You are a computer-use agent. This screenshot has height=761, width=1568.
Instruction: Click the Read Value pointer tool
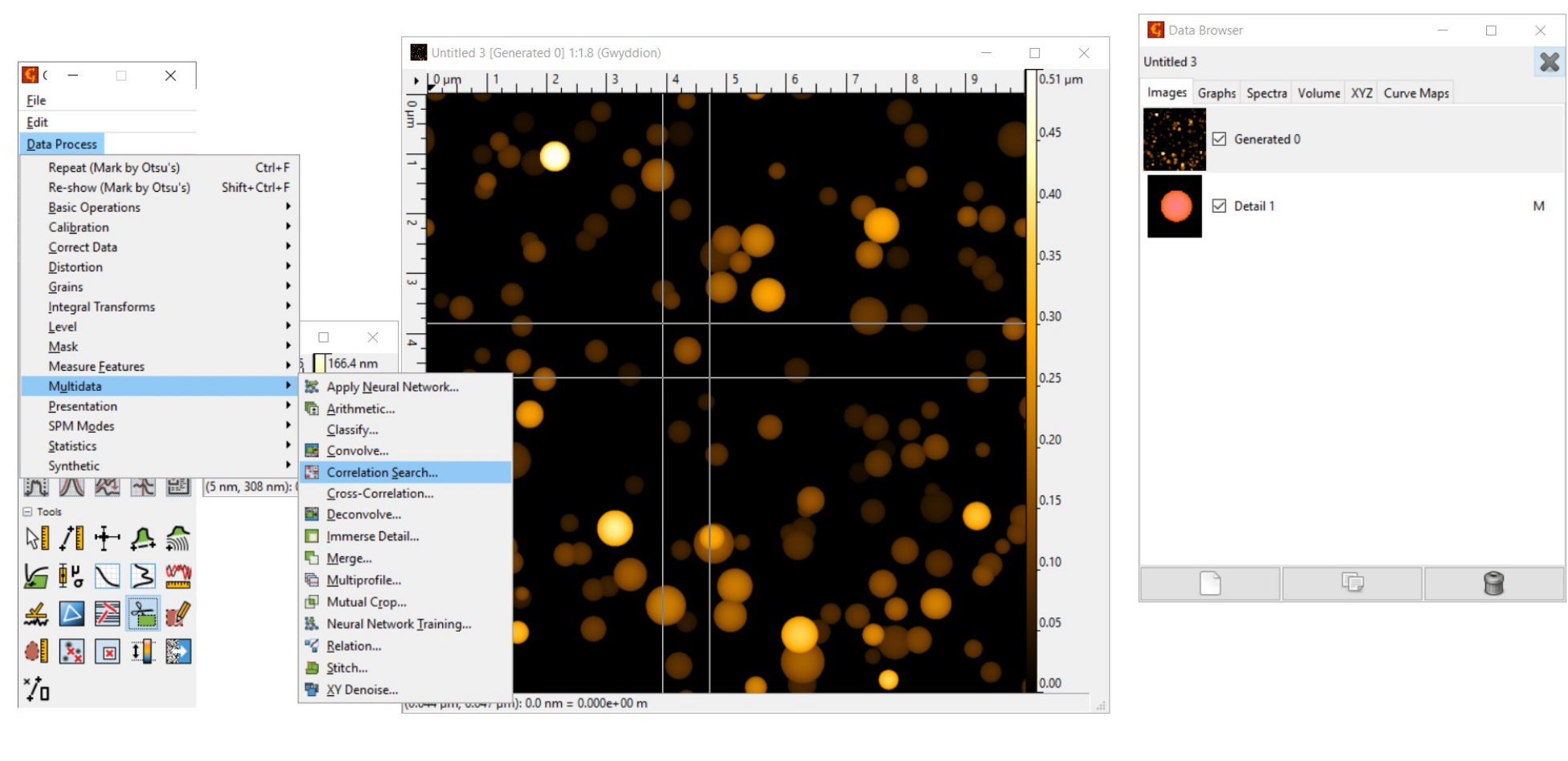click(36, 538)
